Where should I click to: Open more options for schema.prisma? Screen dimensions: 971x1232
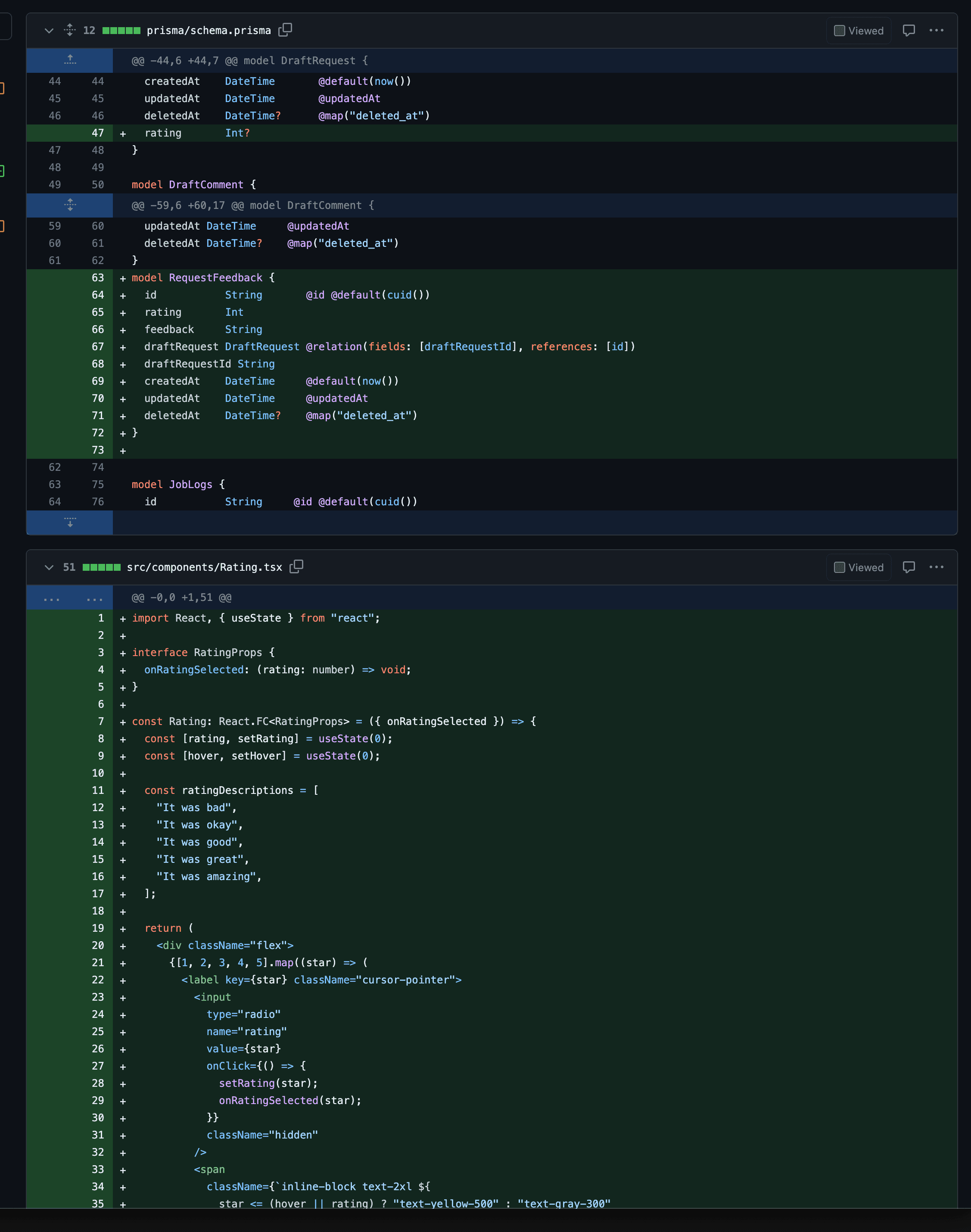coord(937,31)
